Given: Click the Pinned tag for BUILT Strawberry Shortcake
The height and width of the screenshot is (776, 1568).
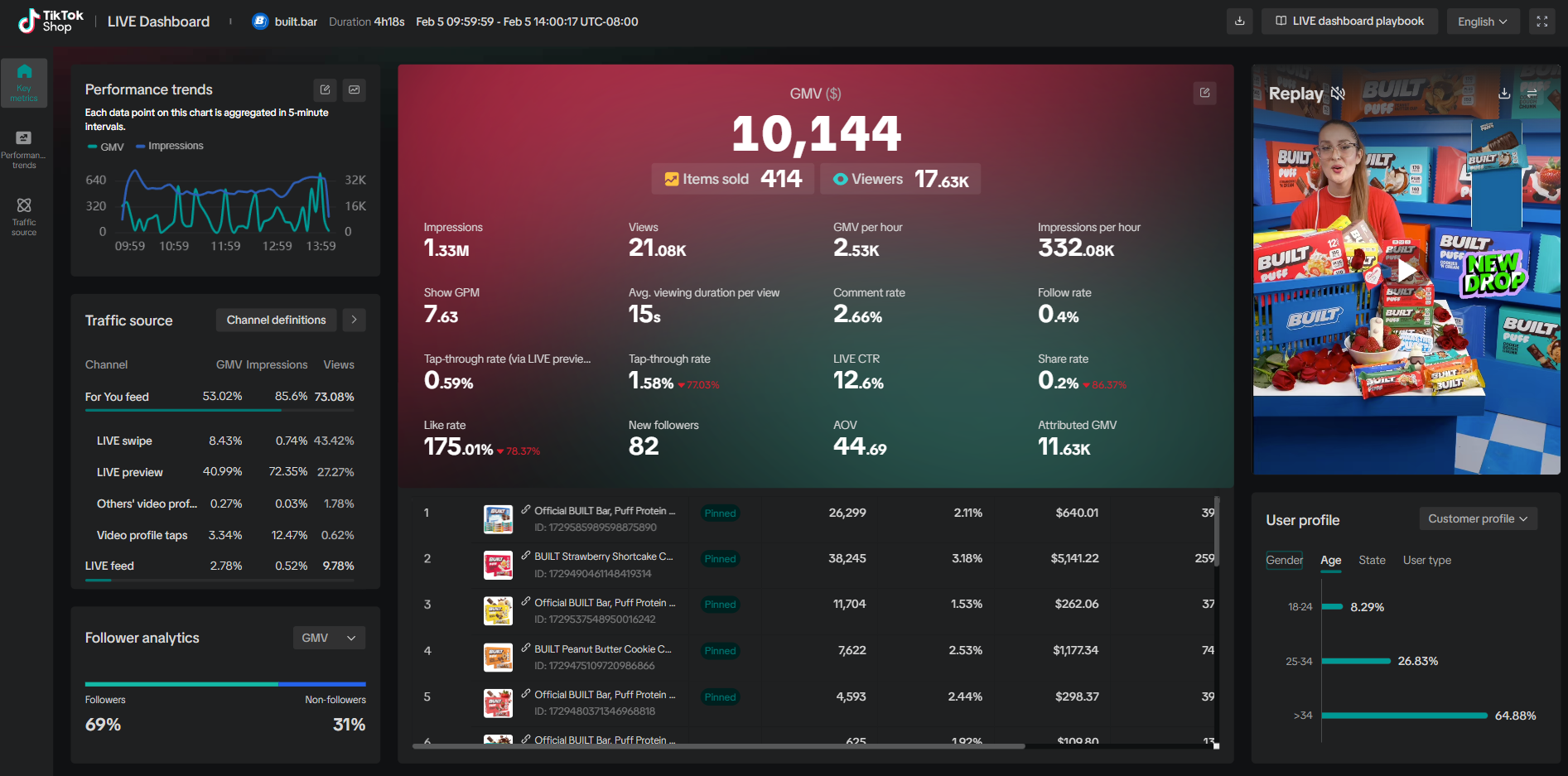Looking at the screenshot, I should (x=721, y=559).
